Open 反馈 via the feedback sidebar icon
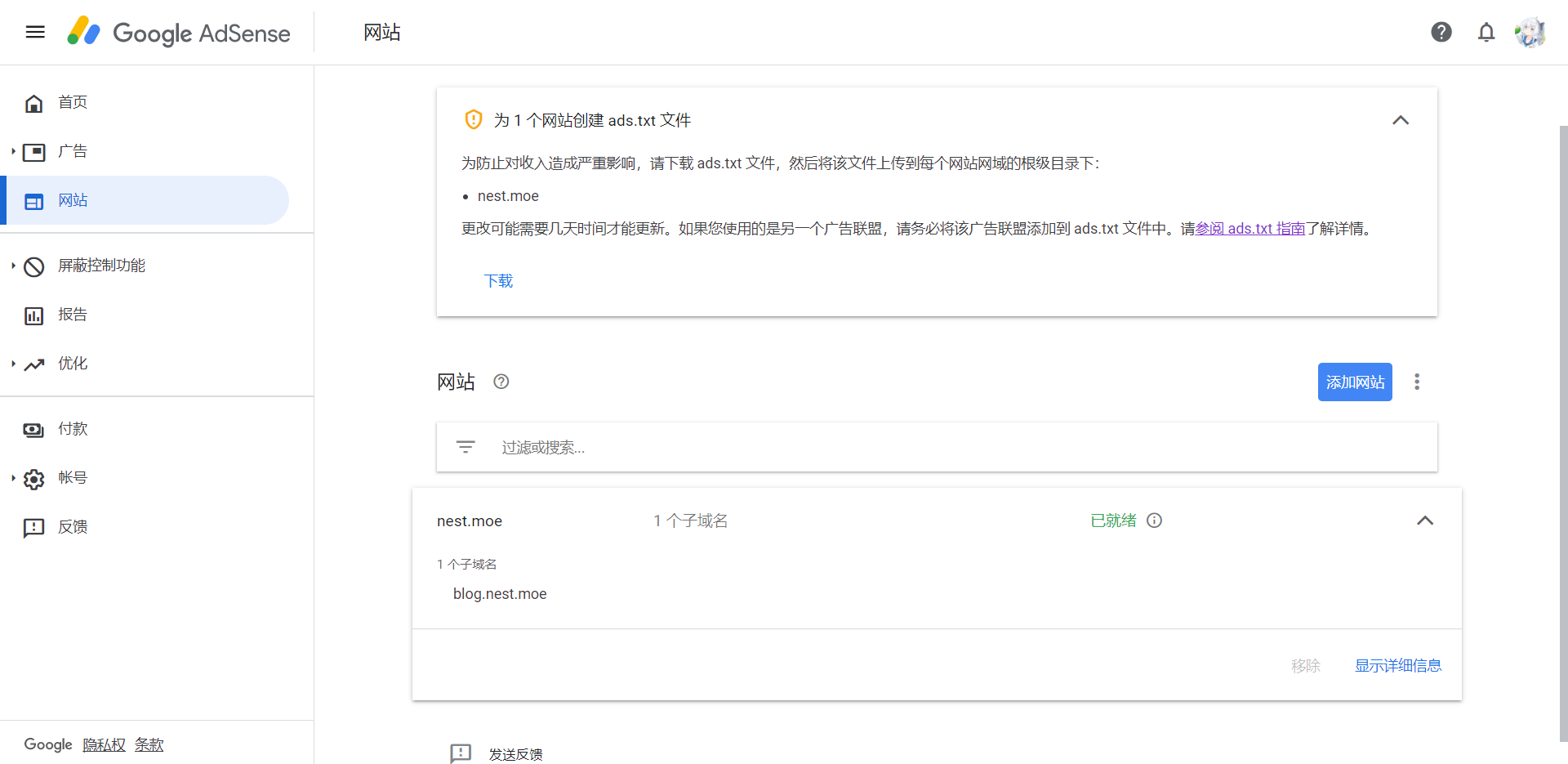This screenshot has height=764, width=1568. pos(33,527)
